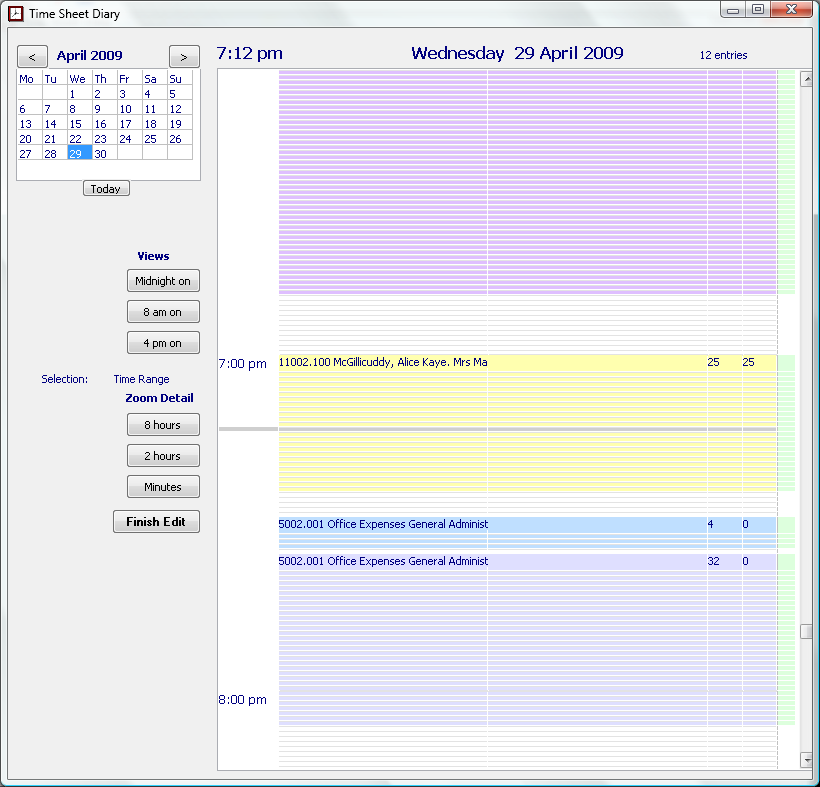Screen dimensions: 820x787
Task: Set zoom detail to Minutes
Action: [163, 487]
